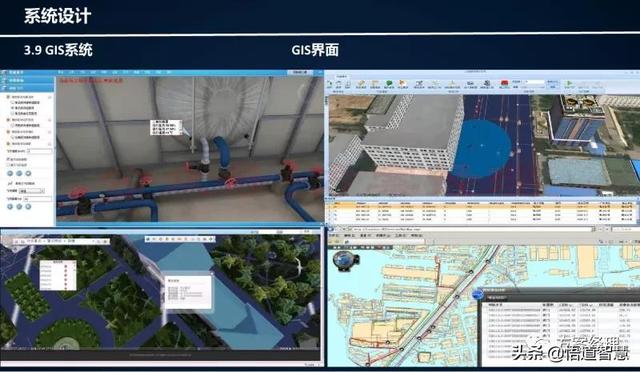Collapse the third sidebar group with its chevron
The height and width of the screenshot is (372, 640).
pyautogui.click(x=50, y=131)
